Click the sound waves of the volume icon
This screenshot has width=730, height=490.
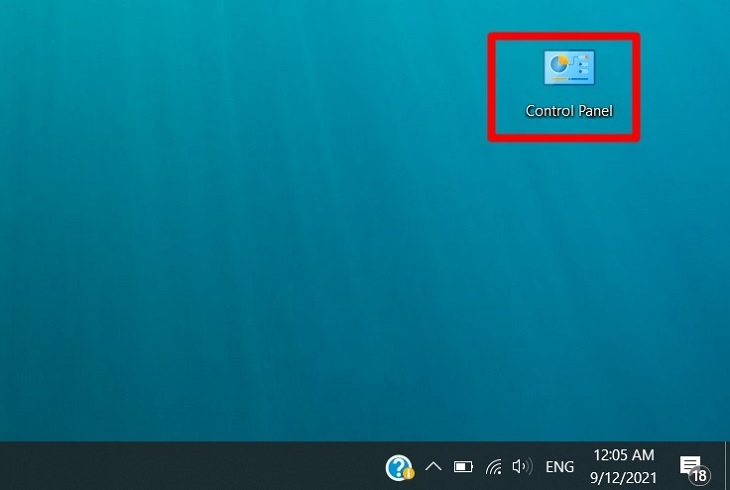tap(526, 466)
